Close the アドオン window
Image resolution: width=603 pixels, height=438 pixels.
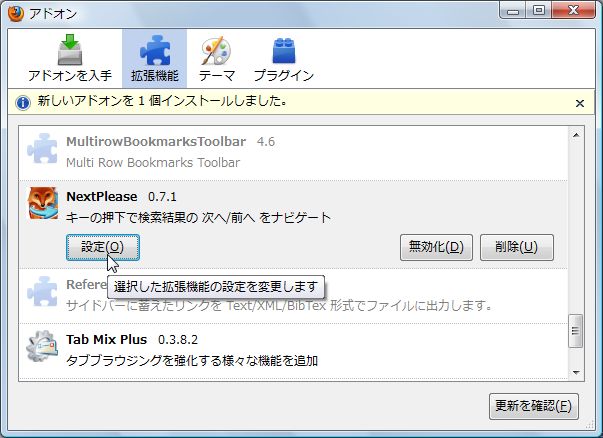tap(573, 10)
